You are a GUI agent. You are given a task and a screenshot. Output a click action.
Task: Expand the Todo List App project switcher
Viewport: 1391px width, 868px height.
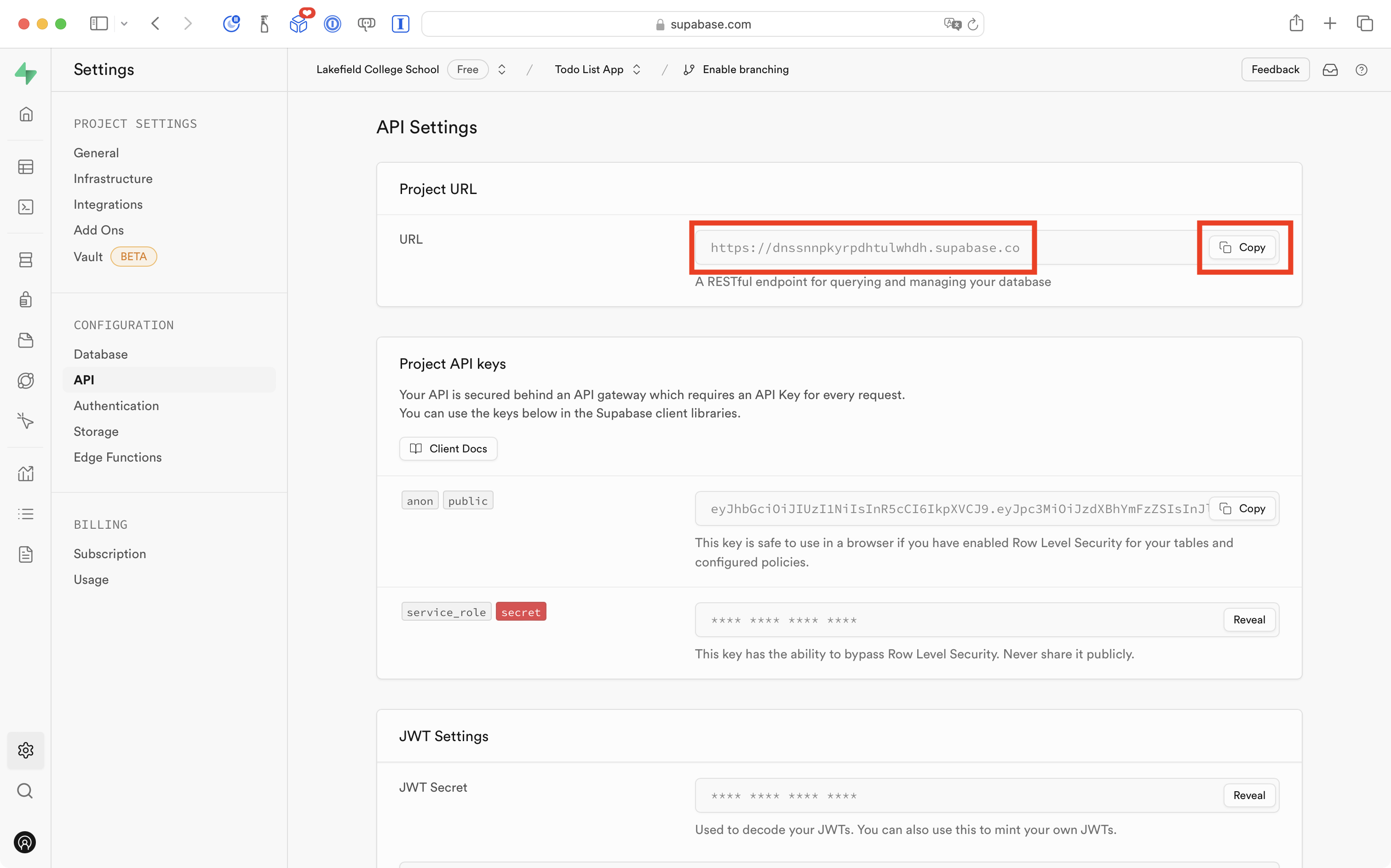coord(636,69)
